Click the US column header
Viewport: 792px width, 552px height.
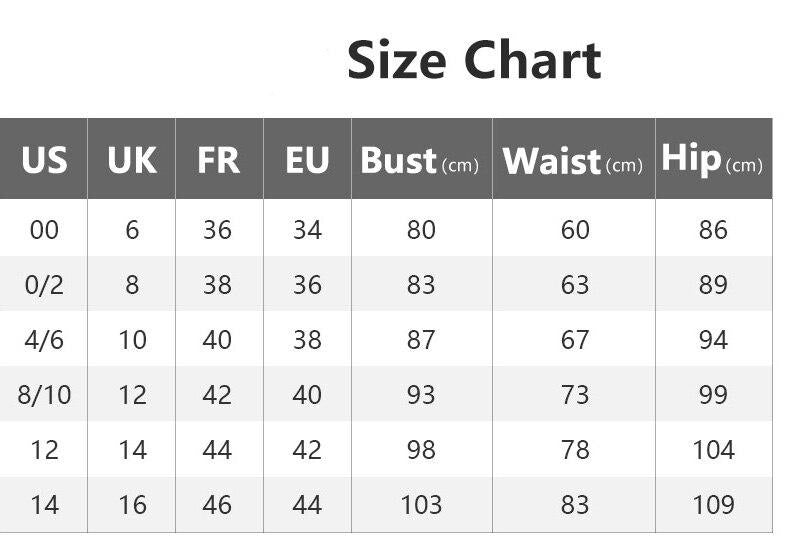coord(44,160)
